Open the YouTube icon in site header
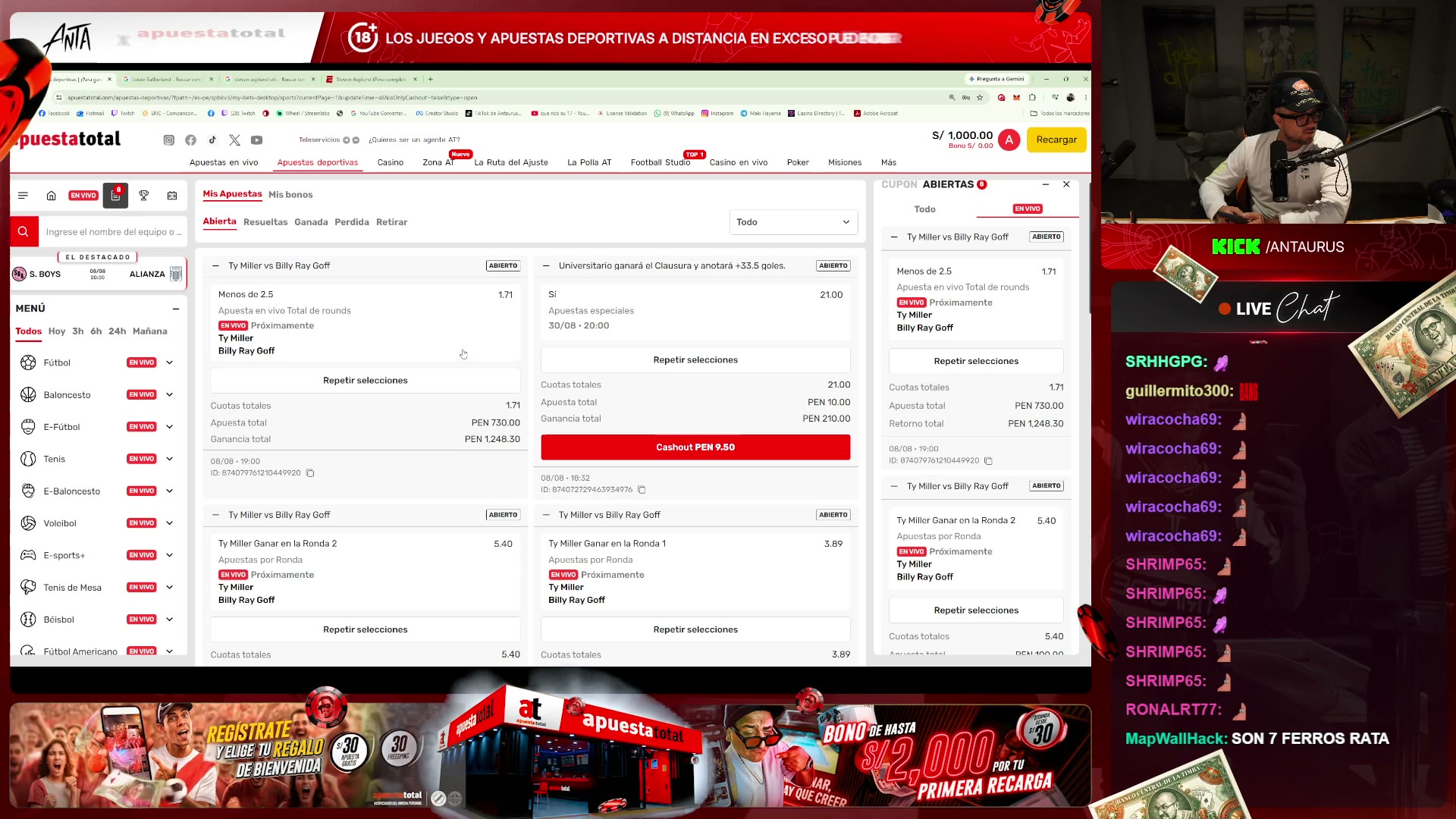 [257, 140]
